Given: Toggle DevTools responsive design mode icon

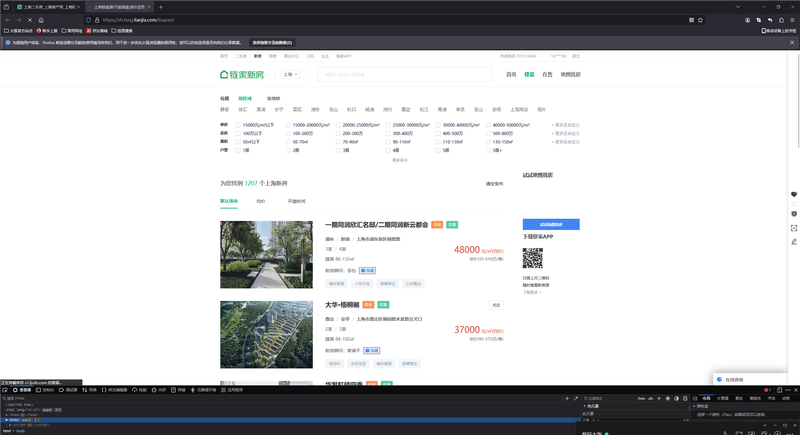Looking at the screenshot, I should [779, 390].
